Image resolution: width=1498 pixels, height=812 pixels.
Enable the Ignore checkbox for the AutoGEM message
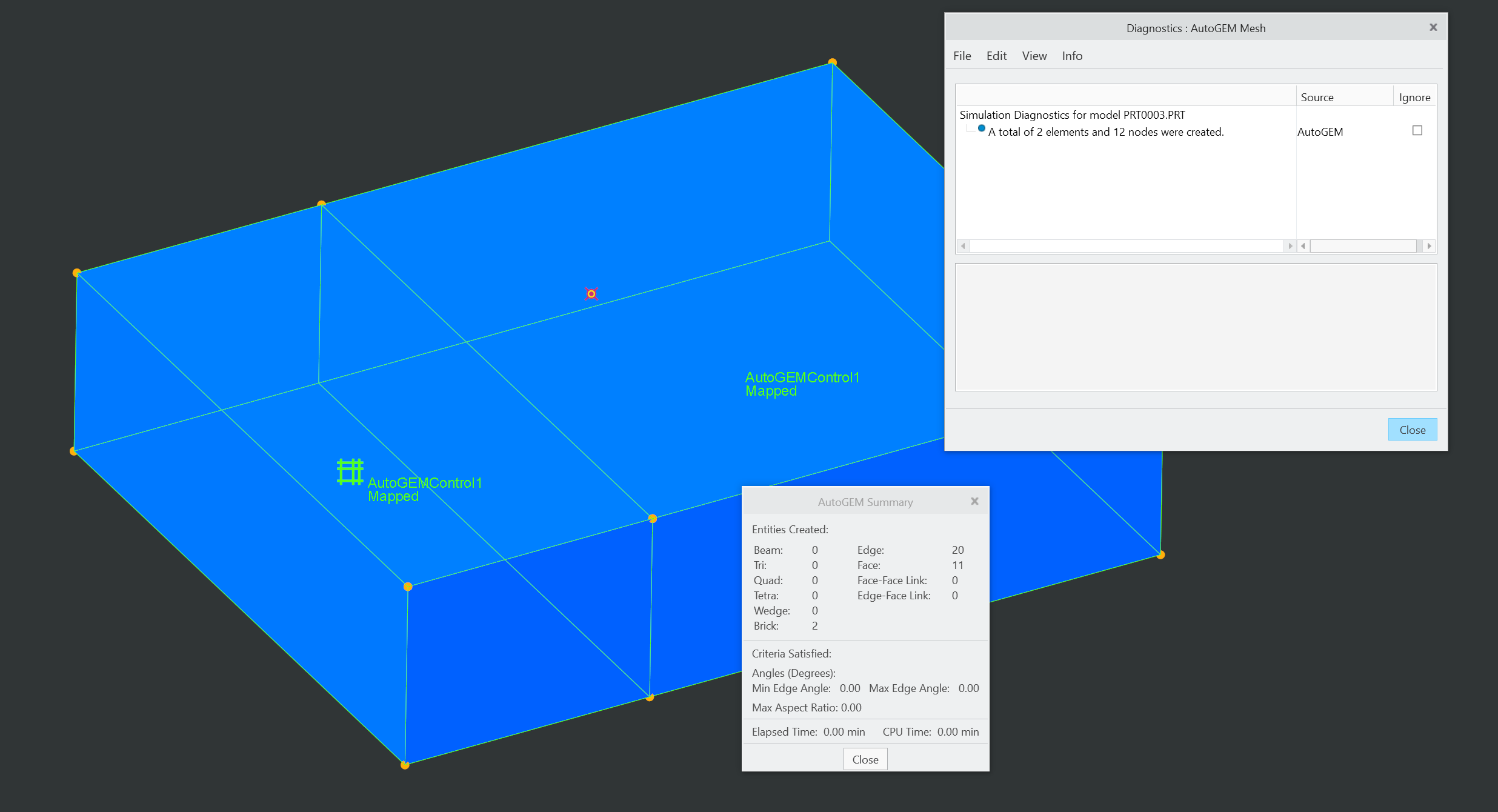point(1416,130)
